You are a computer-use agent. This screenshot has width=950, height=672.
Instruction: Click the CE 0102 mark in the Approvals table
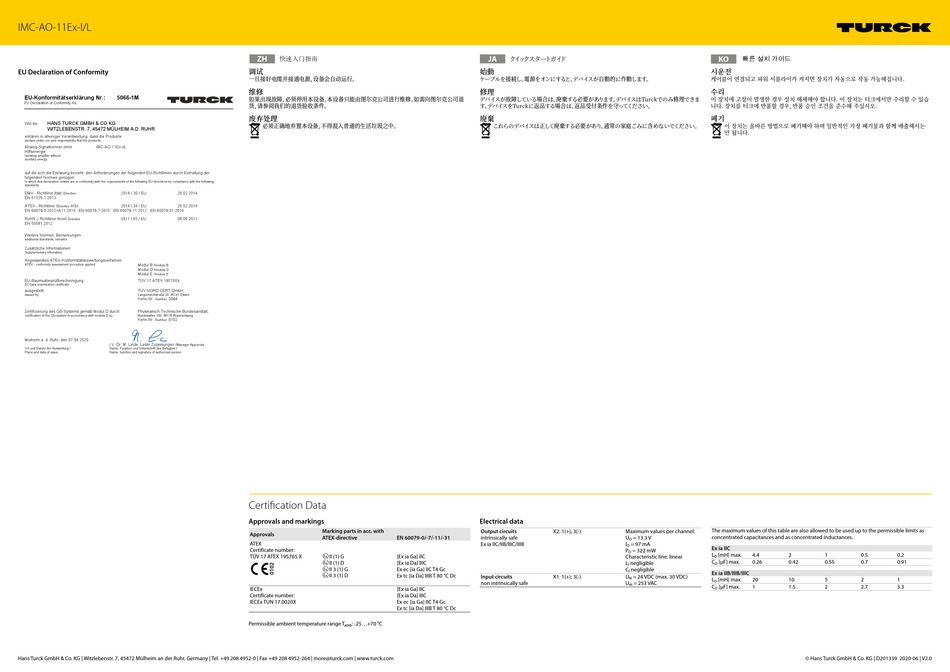point(262,568)
